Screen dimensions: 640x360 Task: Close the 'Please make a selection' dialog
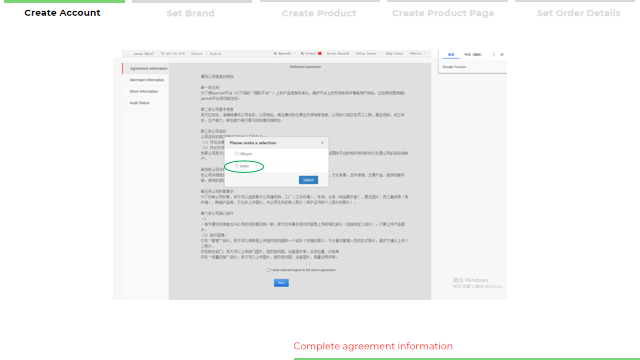pyautogui.click(x=322, y=143)
